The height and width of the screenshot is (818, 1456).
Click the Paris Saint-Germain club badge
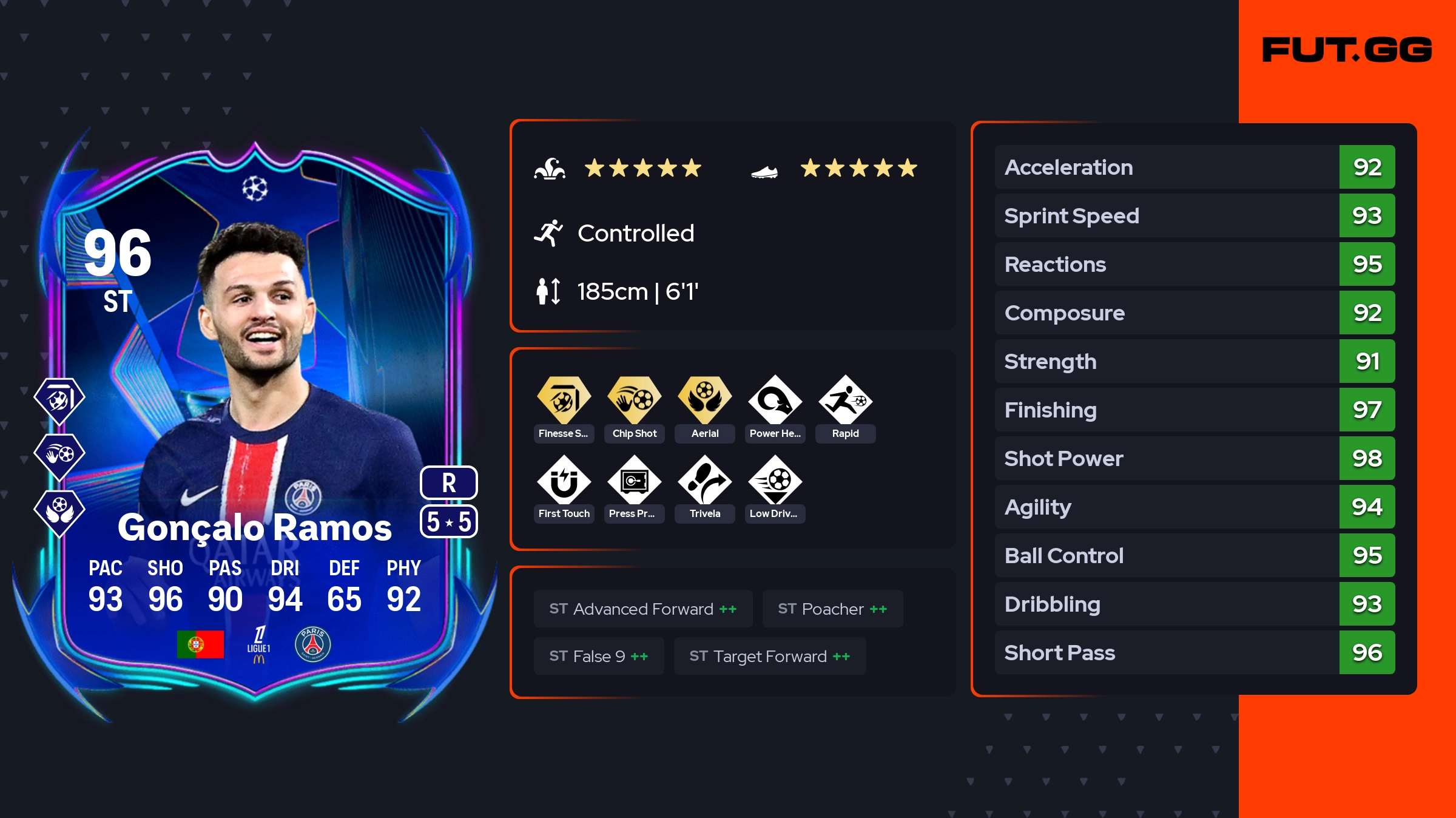(x=312, y=644)
